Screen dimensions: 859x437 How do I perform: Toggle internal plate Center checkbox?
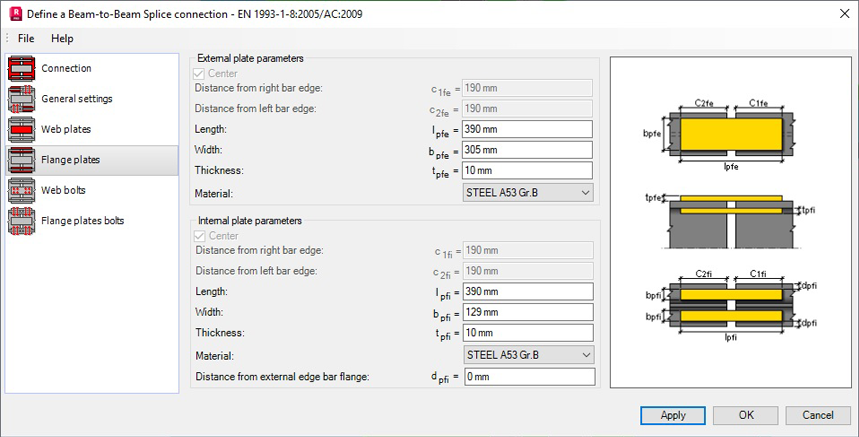click(x=199, y=236)
